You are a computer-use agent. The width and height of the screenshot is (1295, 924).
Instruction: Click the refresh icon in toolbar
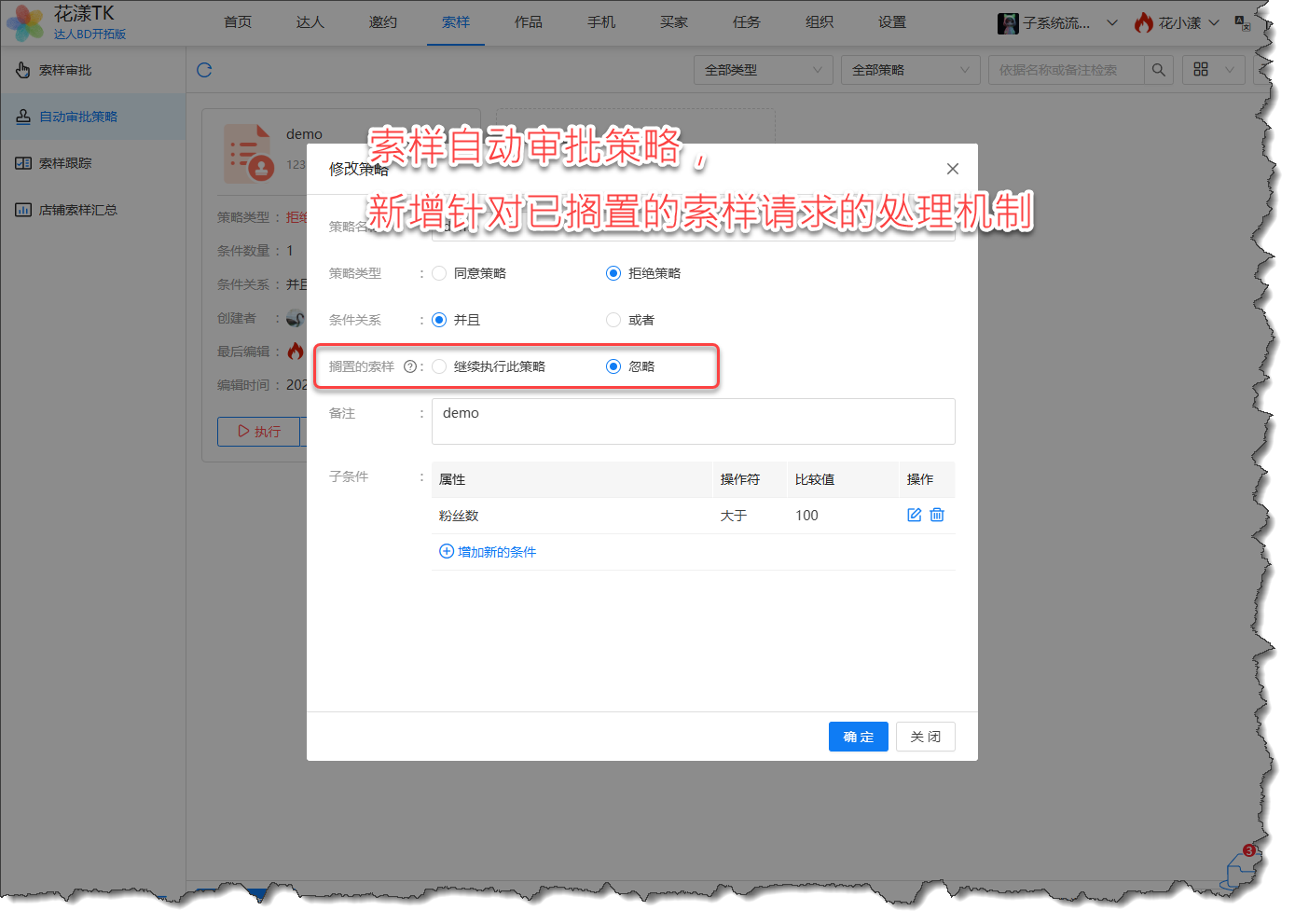pos(205,70)
